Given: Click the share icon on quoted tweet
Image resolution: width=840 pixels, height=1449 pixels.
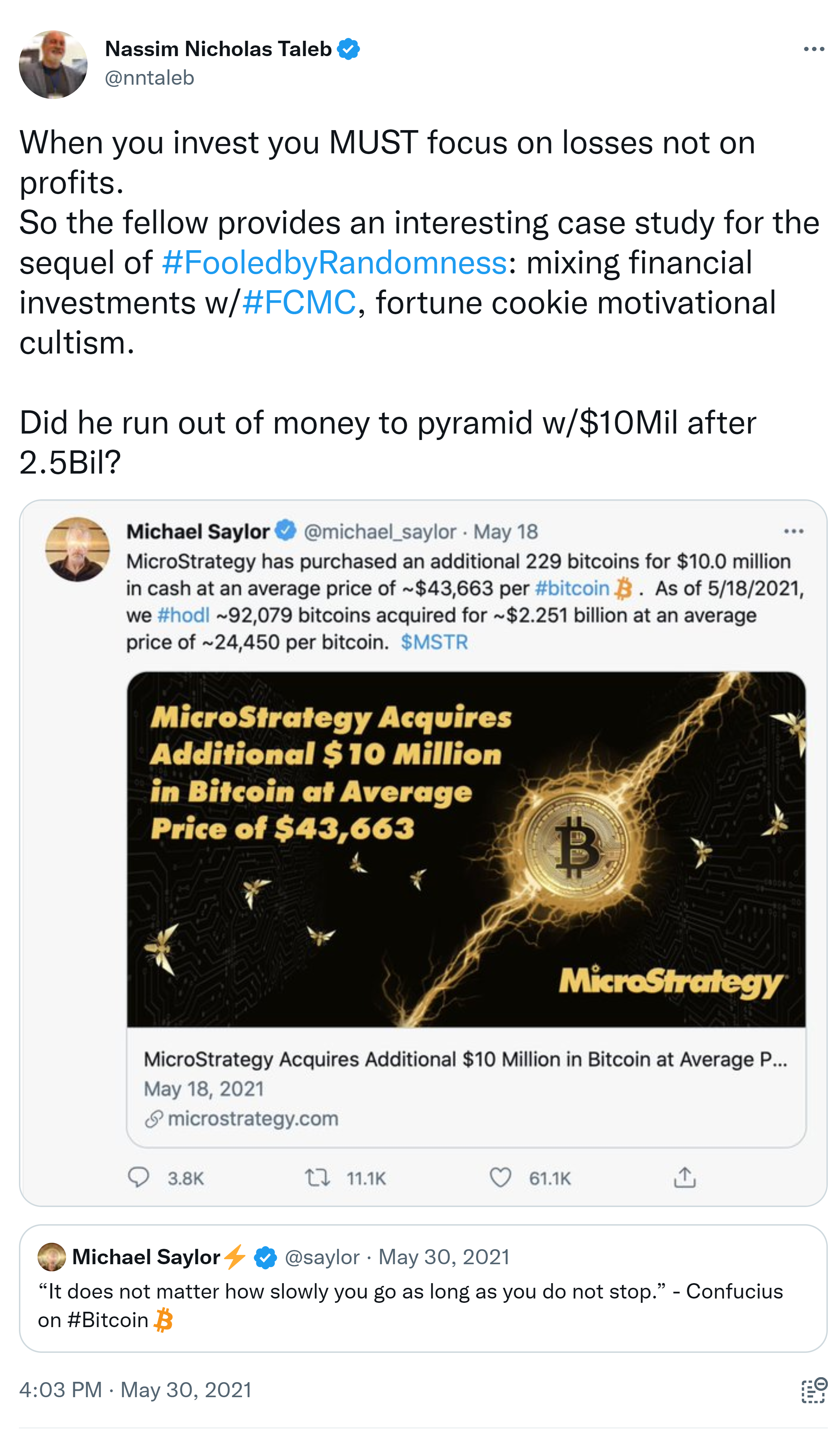Looking at the screenshot, I should (684, 1178).
